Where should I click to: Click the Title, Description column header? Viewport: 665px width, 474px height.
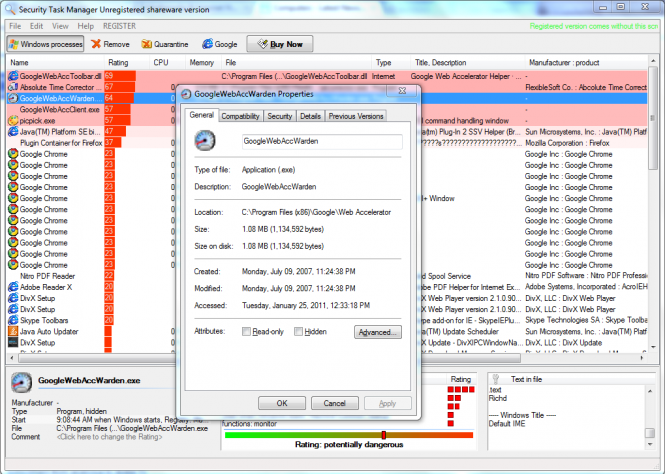pyautogui.click(x=467, y=63)
